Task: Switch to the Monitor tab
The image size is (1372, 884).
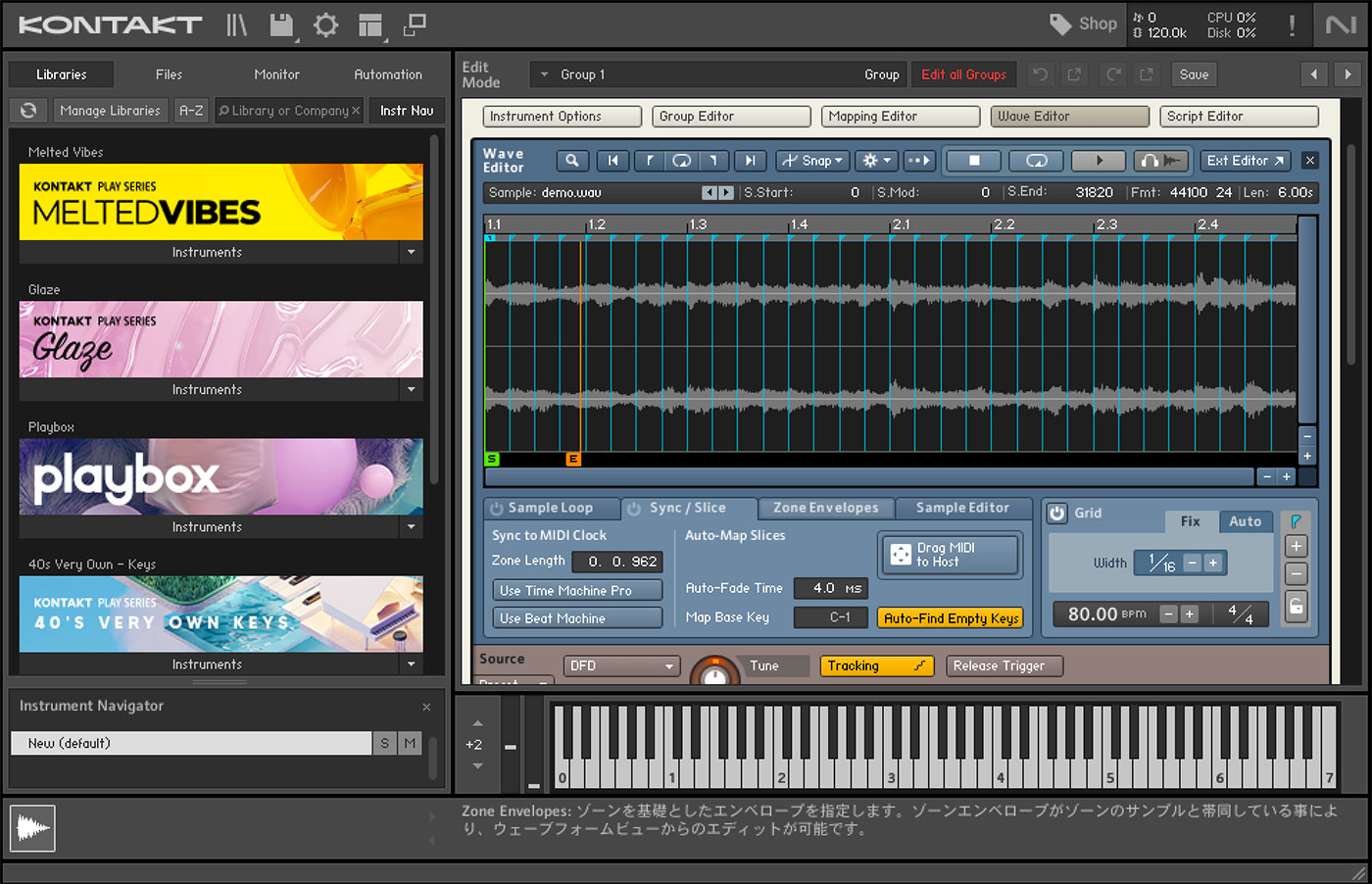Action: [277, 74]
